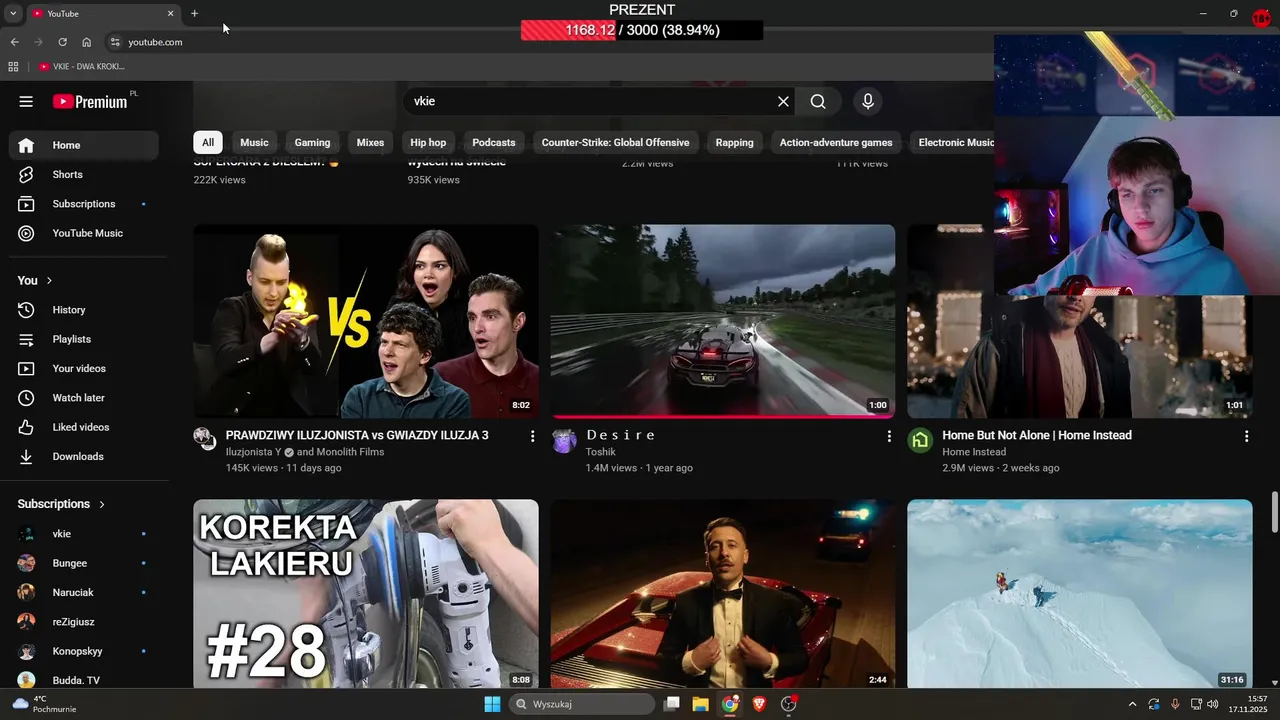Click the Monolith Films channel link
The width and height of the screenshot is (1280, 720).
coord(351,452)
